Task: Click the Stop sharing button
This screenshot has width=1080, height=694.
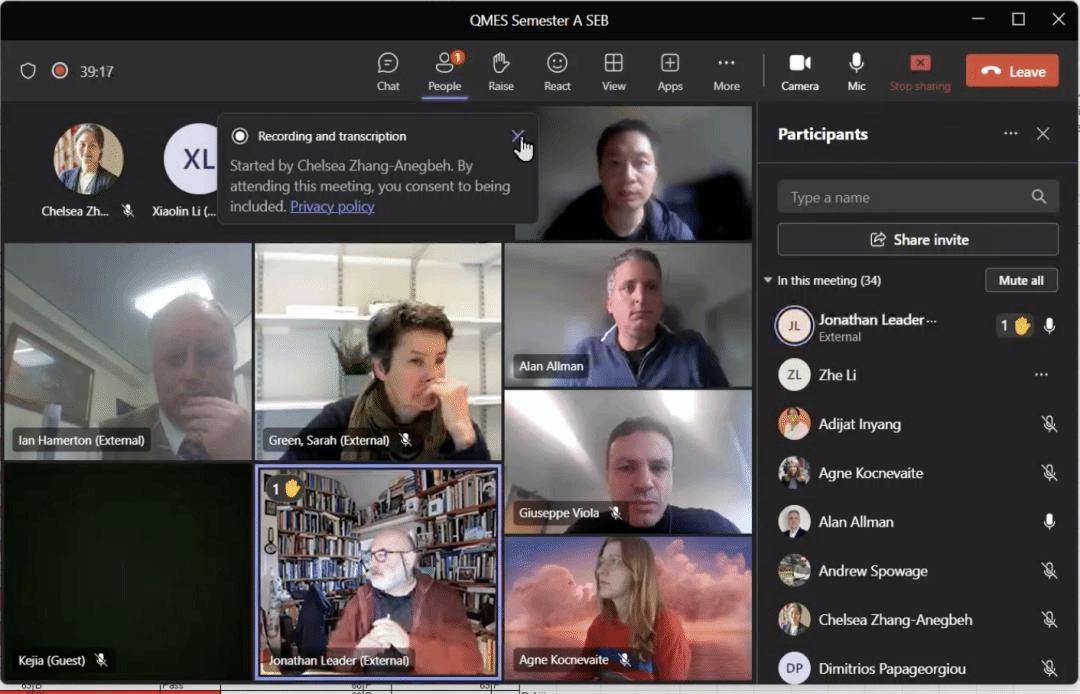Action: click(x=920, y=72)
